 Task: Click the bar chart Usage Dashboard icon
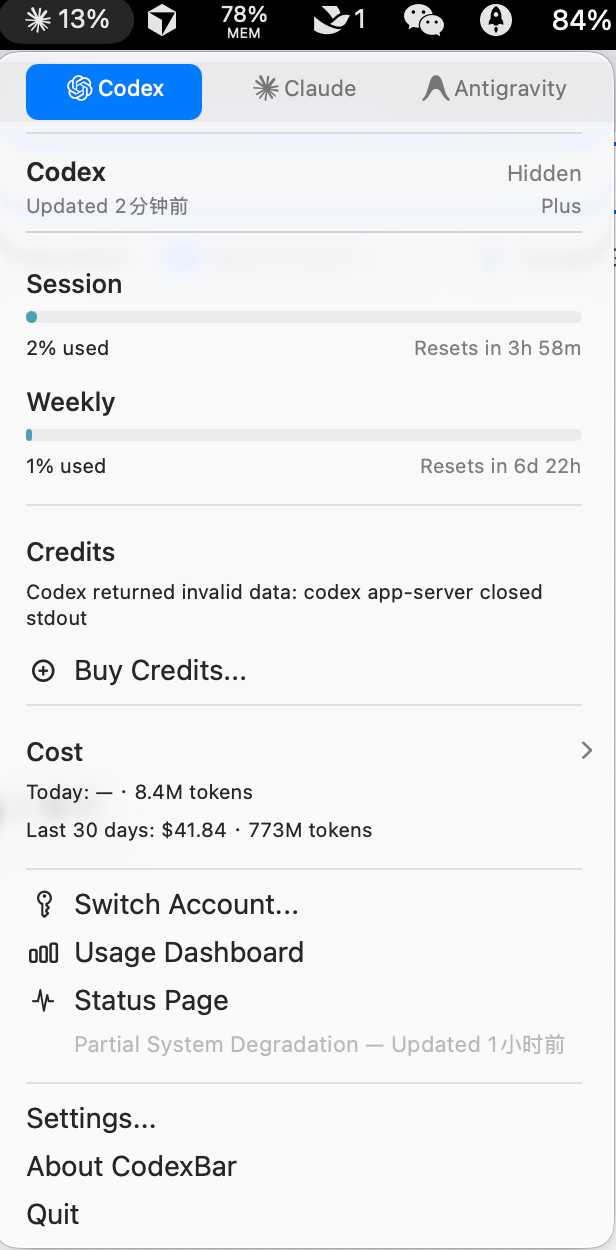[x=43, y=953]
